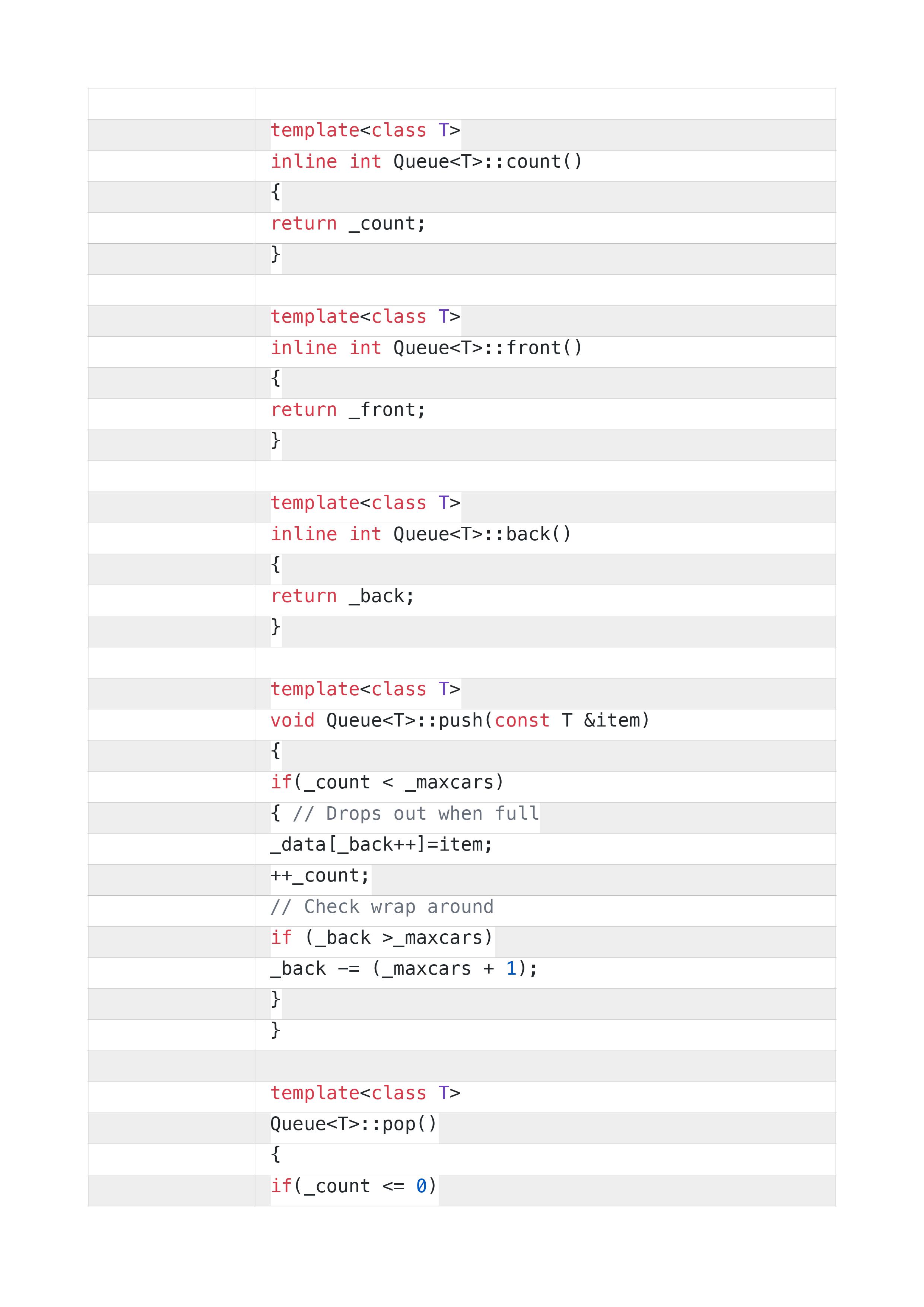This screenshot has width=924, height=1307.
Task: Click the 'if(_count <= 0)' line
Action: (x=353, y=1186)
